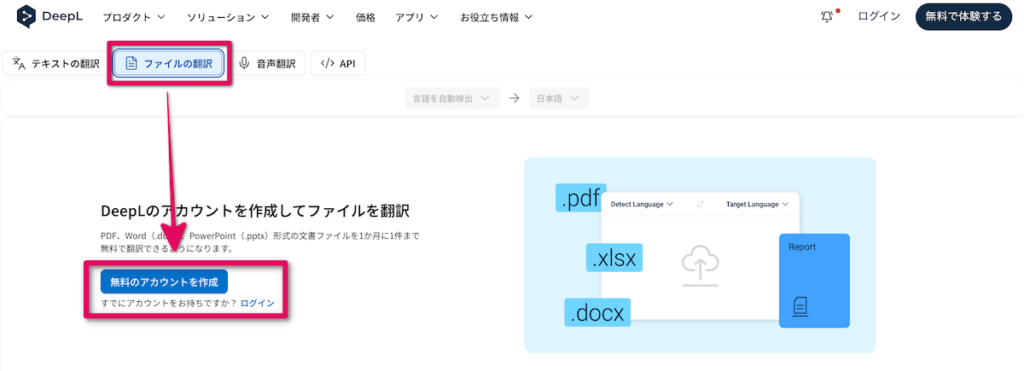Switch to テキストの翻訳 tab

56,63
